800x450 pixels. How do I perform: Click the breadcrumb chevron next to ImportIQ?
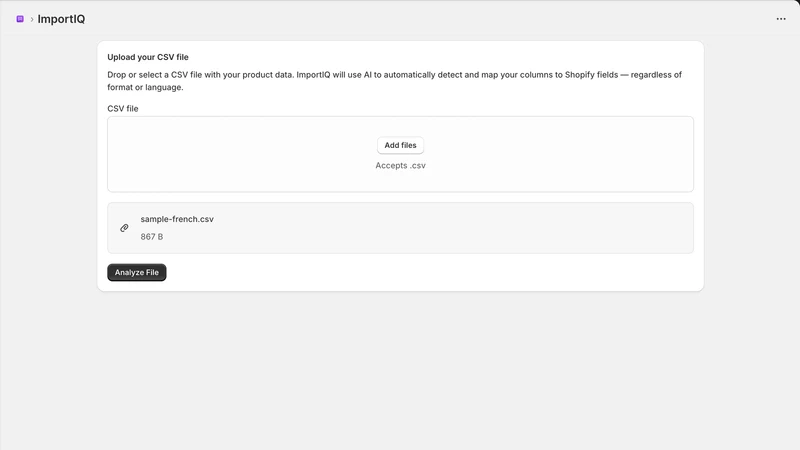click(x=32, y=19)
